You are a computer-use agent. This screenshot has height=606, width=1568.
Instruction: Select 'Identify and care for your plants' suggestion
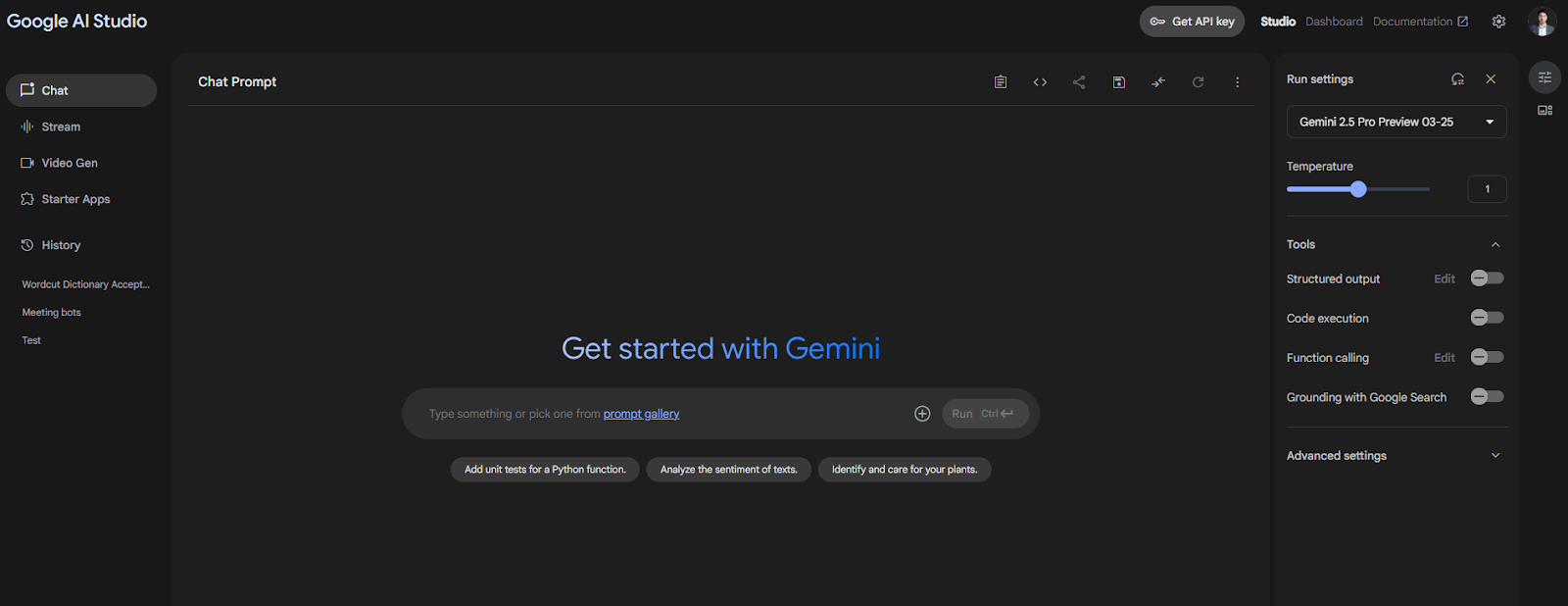[905, 470]
